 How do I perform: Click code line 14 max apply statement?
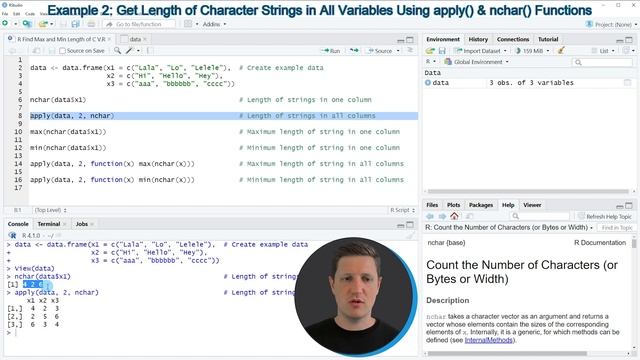pyautogui.click(x=112, y=164)
